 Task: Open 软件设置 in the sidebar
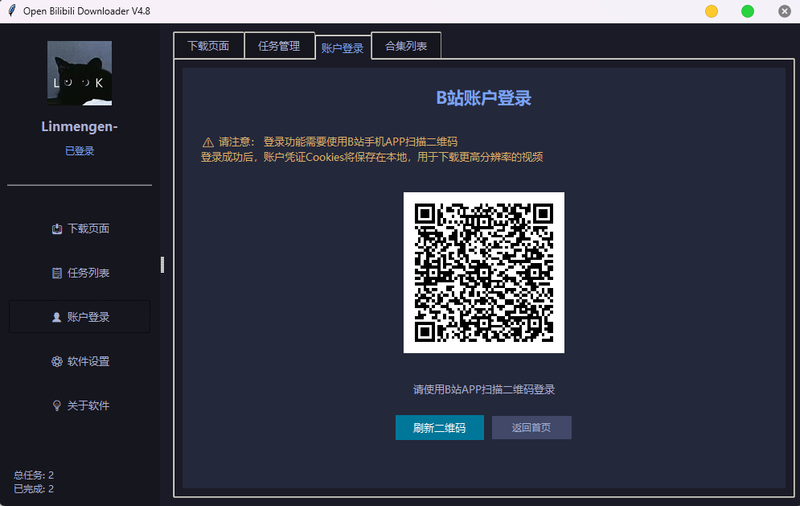click(80, 362)
